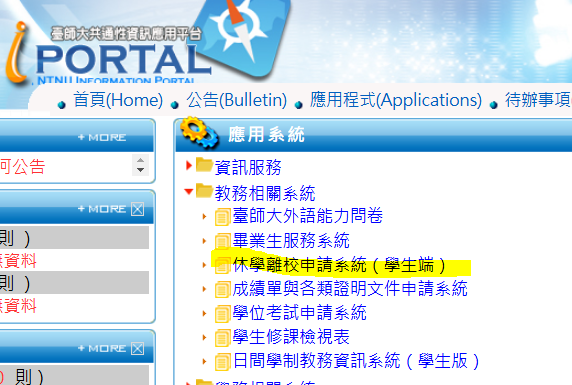The image size is (572, 385).
Task: Click arrow bullet before 日間學制教務資訊系統
Action: coord(204,362)
